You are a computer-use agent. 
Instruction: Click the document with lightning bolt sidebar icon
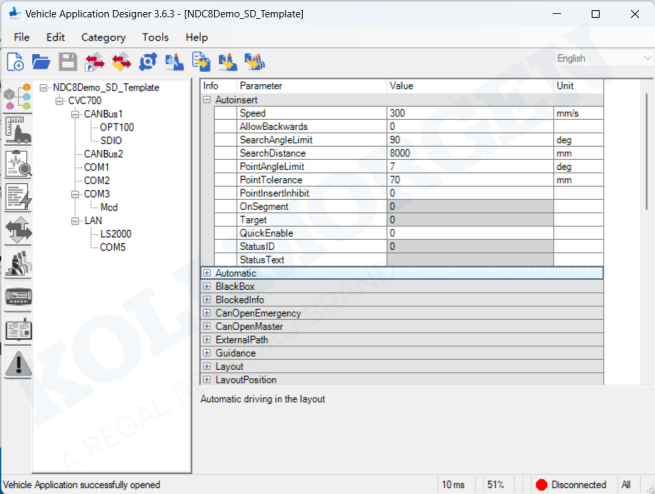18,197
